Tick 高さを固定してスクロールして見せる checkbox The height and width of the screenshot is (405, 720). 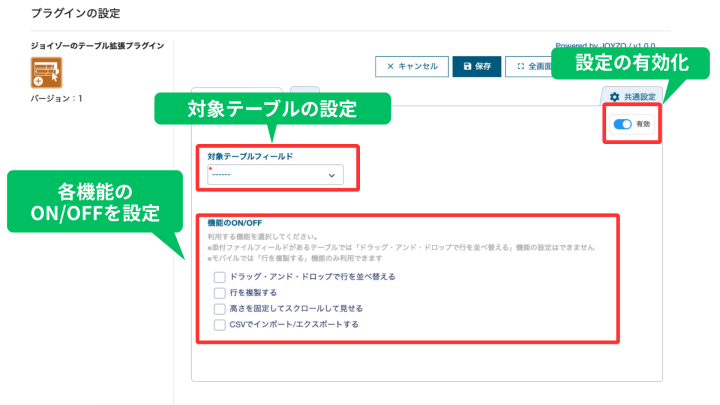point(219,308)
